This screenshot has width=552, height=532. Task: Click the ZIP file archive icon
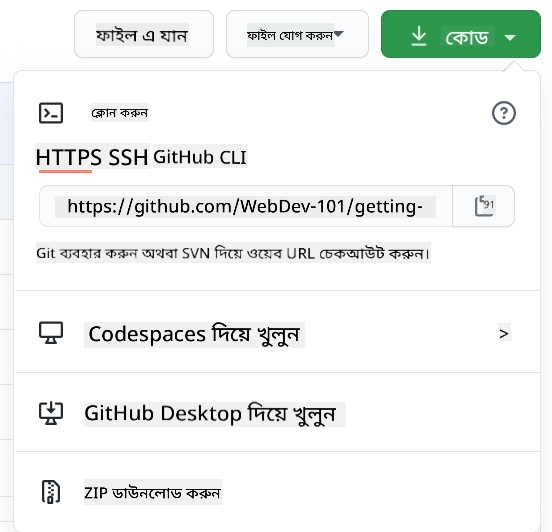51,492
